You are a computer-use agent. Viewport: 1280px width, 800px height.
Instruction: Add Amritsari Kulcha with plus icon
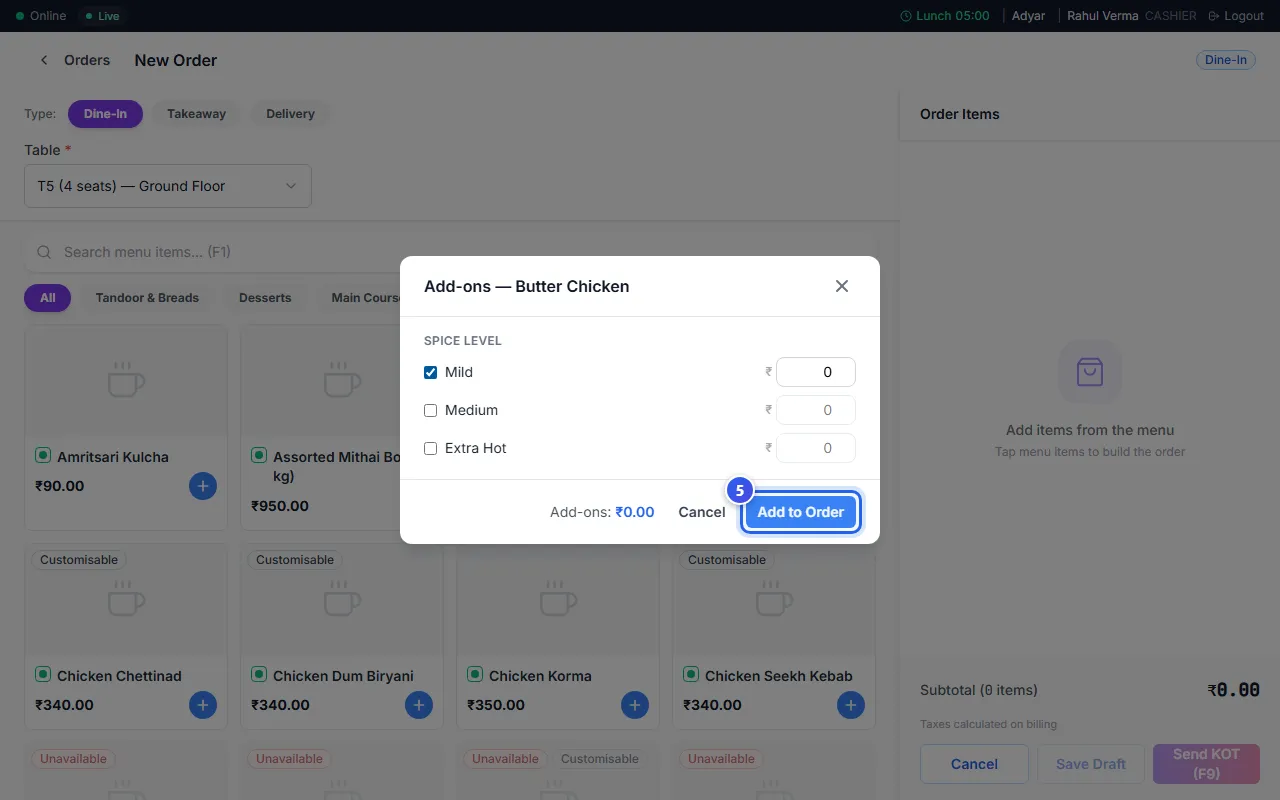tap(203, 486)
